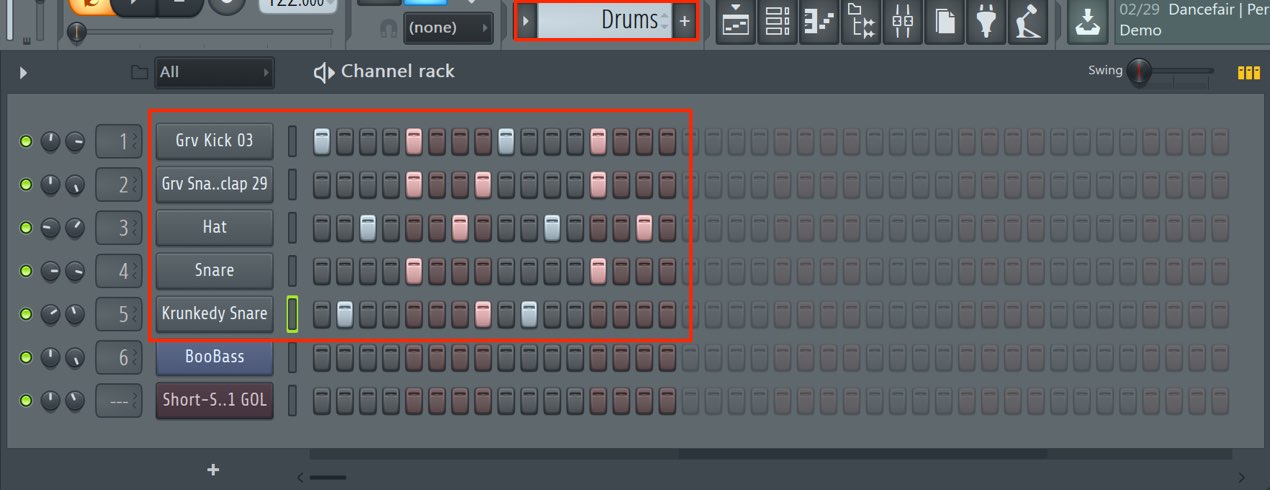Mute the Grv Sna..clap 29 channel LED
This screenshot has height=490, width=1270.
pyautogui.click(x=26, y=185)
